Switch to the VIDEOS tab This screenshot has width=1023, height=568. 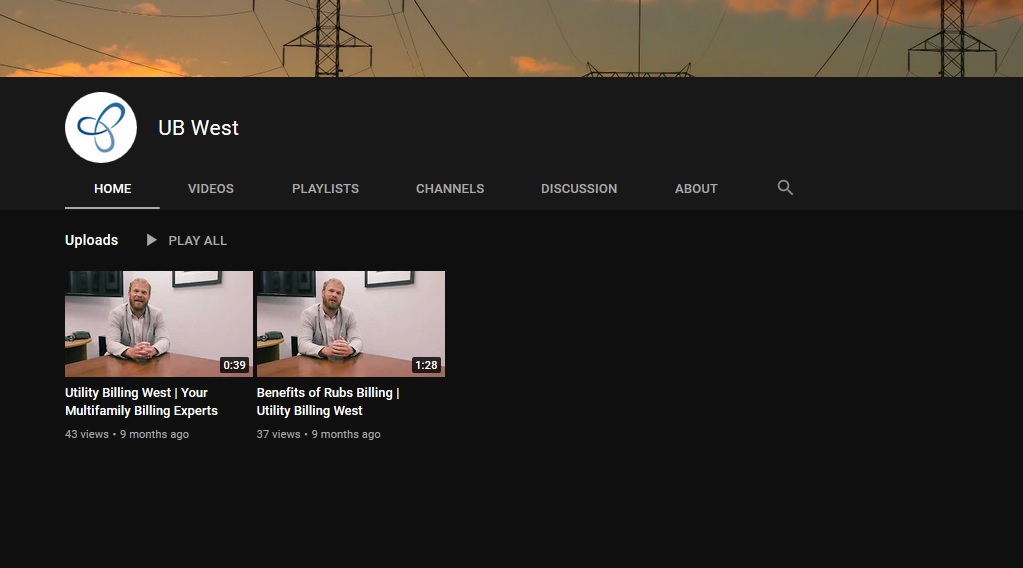click(211, 188)
